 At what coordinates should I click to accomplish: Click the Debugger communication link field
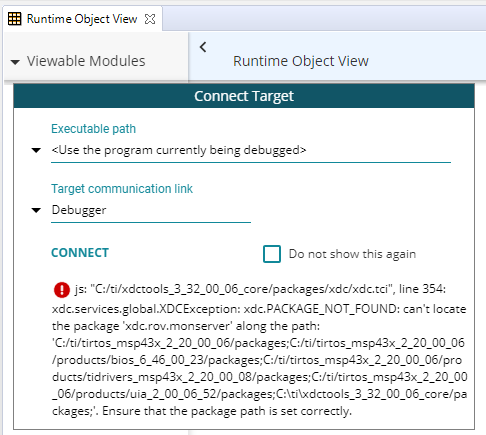coord(151,211)
